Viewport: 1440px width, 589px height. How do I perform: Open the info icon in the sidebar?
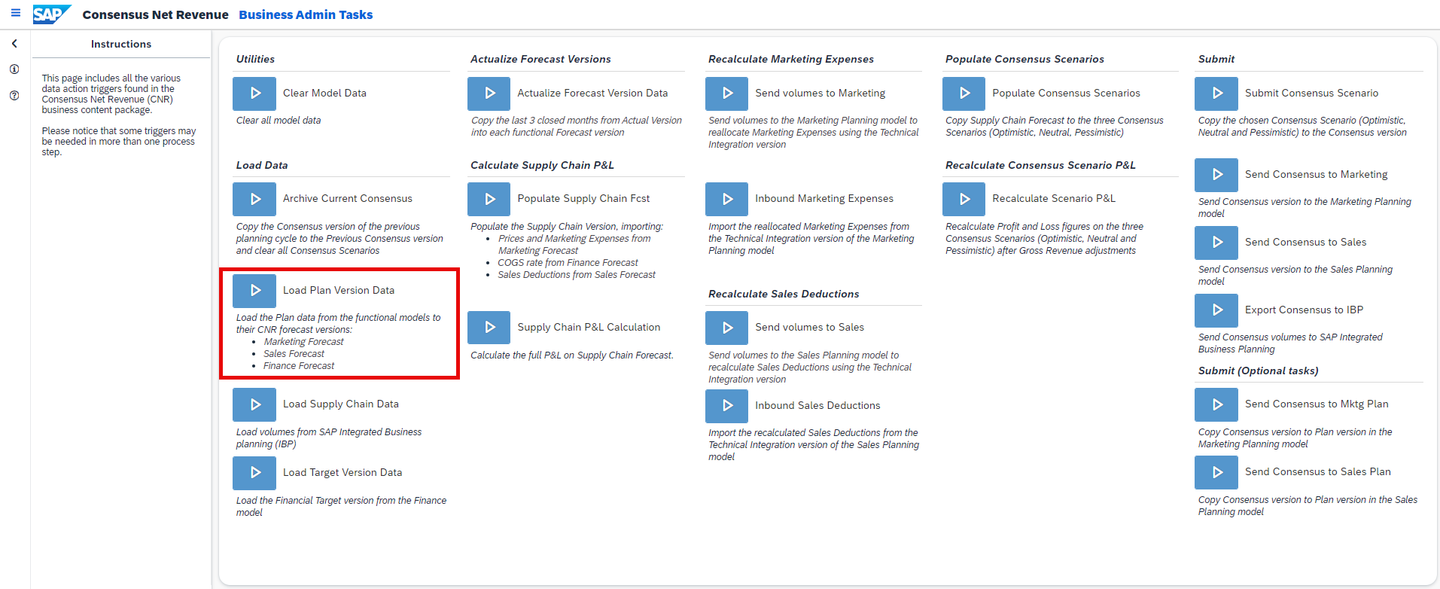14,70
